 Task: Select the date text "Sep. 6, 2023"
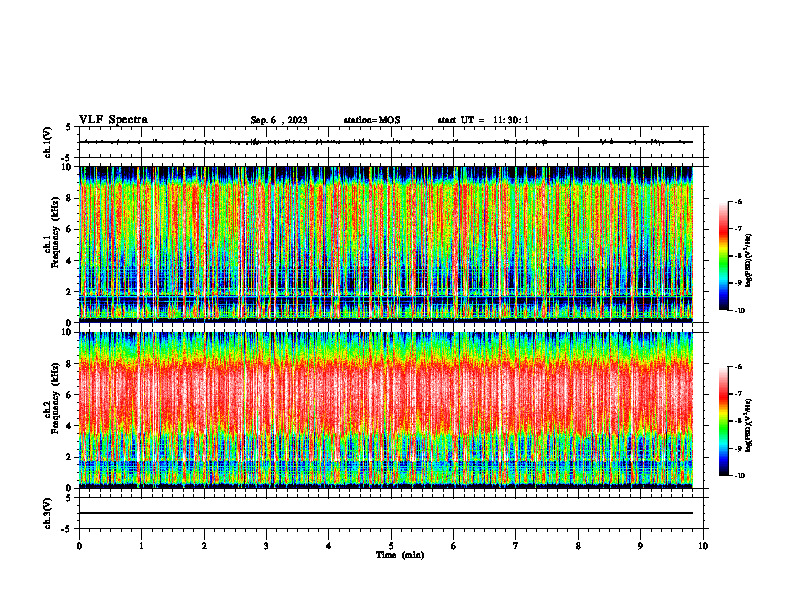pos(279,120)
